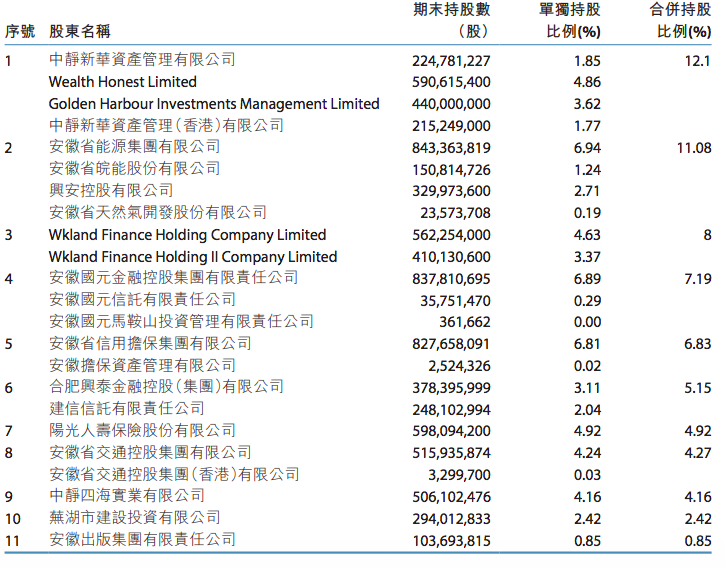Viewport: 725px width, 567px height.
Task: Click share count 837,810,695
Action: coord(451,279)
